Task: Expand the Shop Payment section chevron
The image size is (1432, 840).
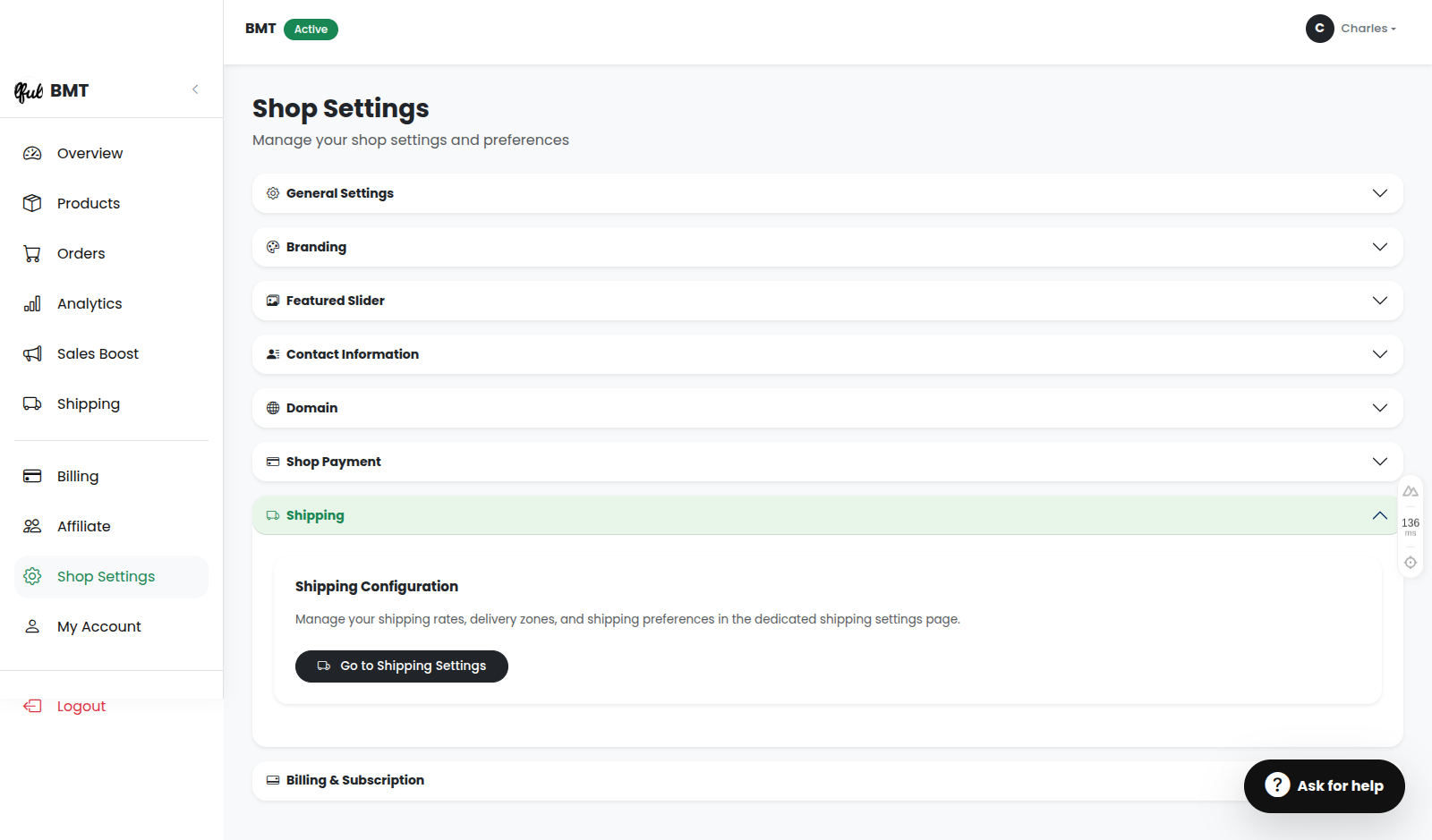Action: (x=1380, y=462)
